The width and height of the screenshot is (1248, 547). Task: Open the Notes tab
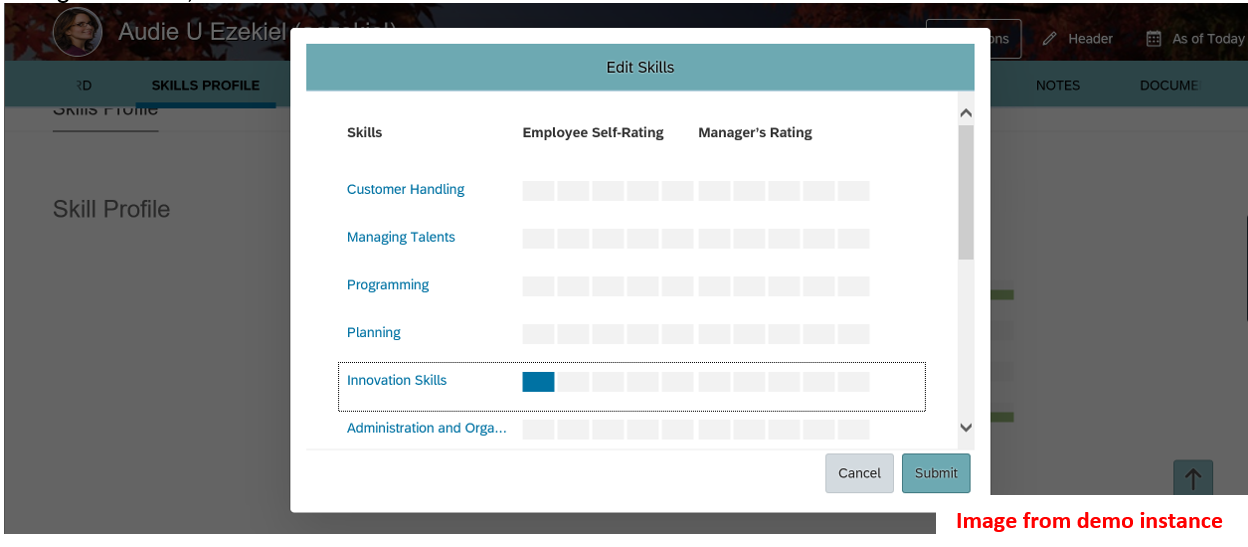pos(1058,85)
